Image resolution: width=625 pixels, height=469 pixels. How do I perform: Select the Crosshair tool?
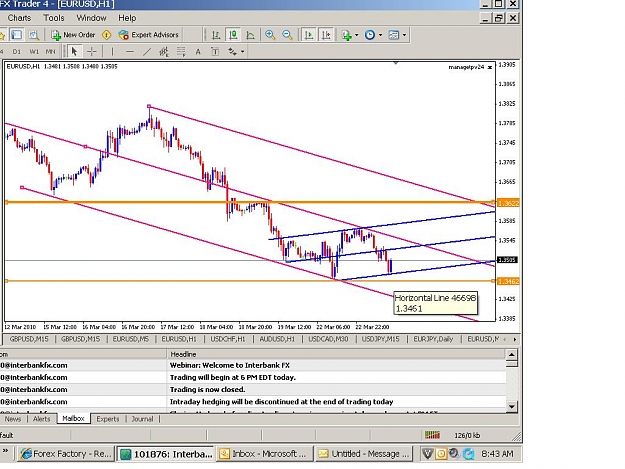92,51
